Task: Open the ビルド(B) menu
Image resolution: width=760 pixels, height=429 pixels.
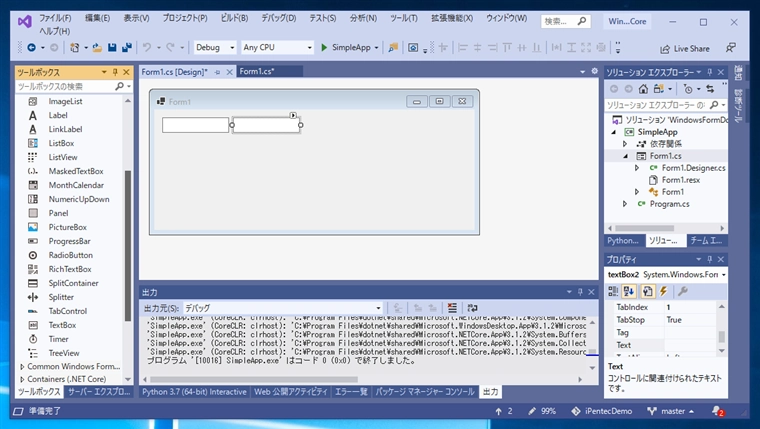Action: click(x=234, y=18)
